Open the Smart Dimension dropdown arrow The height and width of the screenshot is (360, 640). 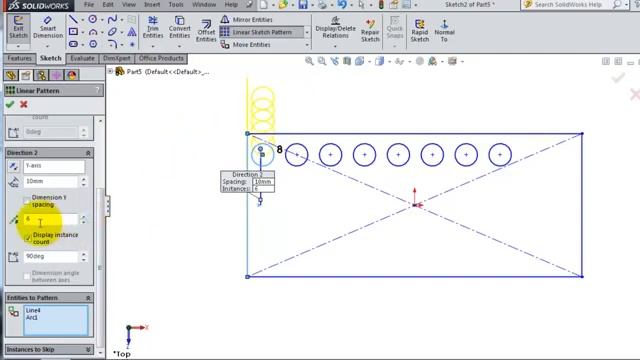tap(48, 46)
